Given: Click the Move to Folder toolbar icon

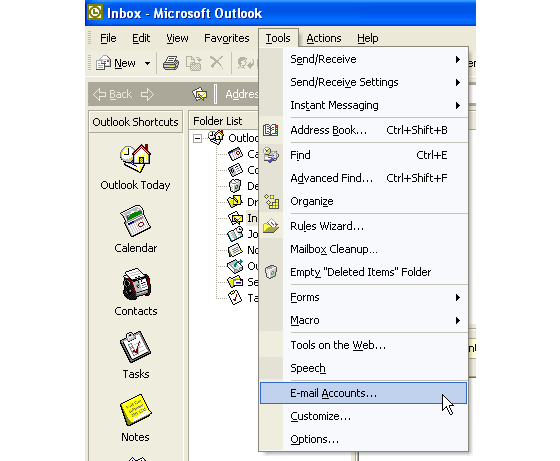Looking at the screenshot, I should pyautogui.click(x=194, y=63).
